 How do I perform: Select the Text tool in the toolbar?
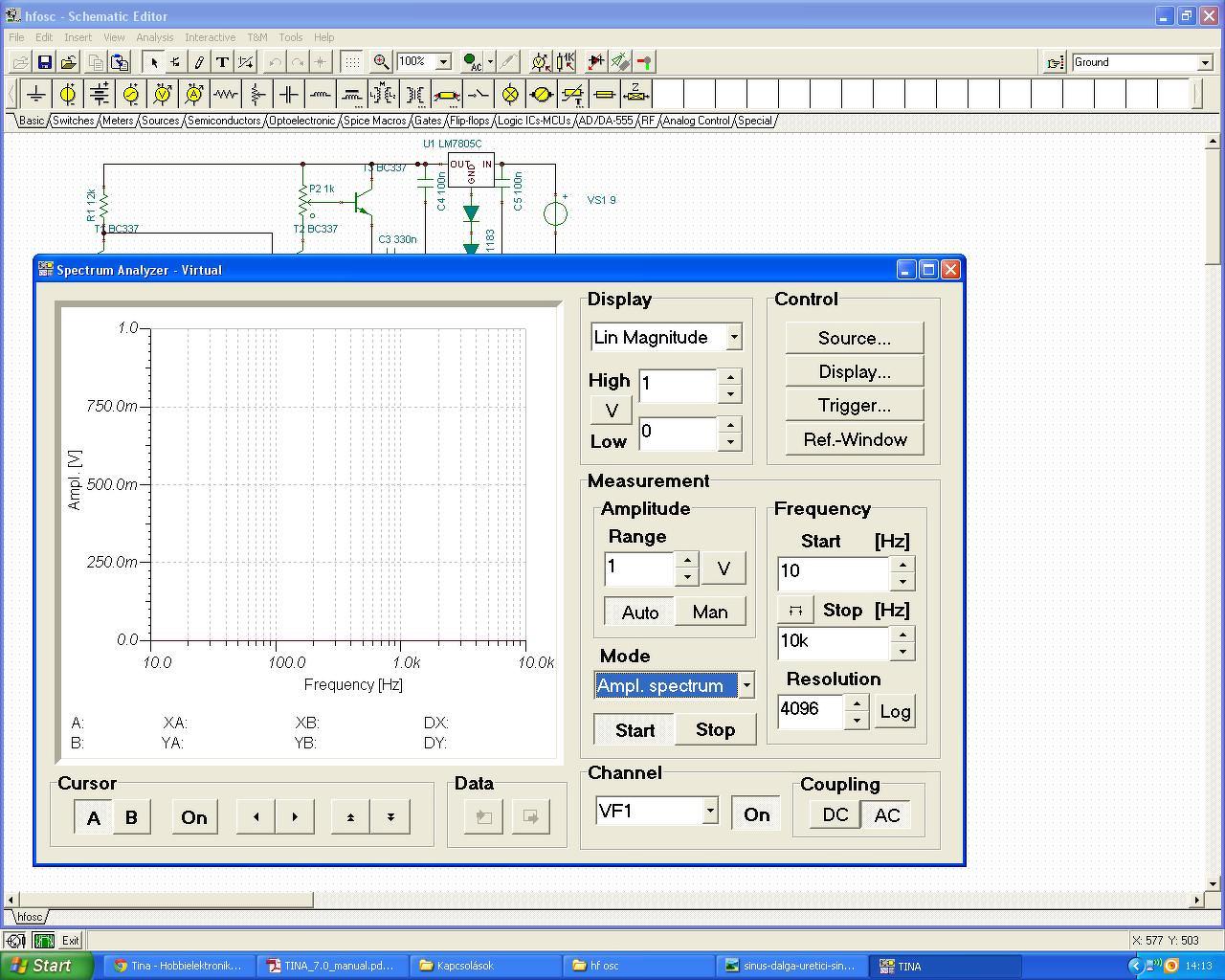click(222, 62)
